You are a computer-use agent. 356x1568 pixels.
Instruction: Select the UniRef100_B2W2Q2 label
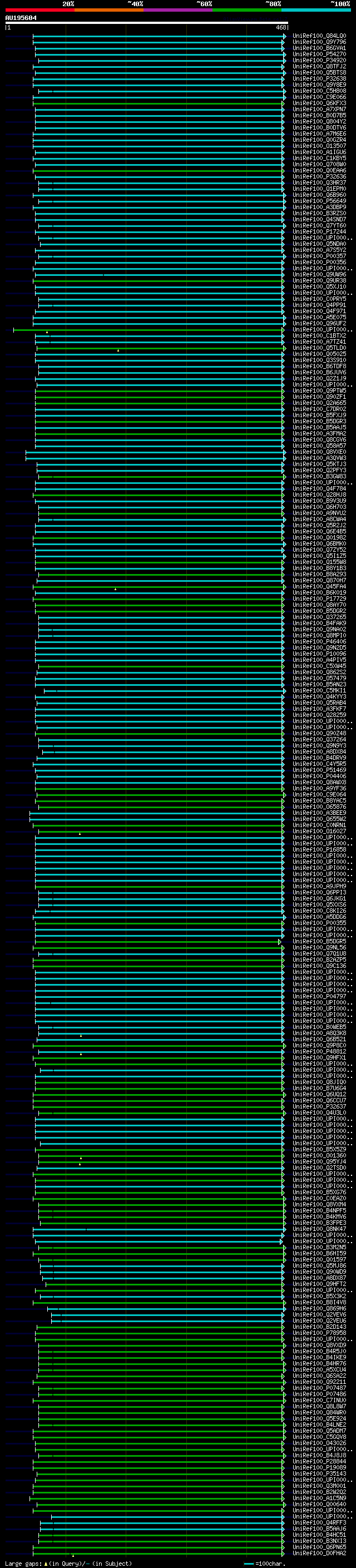(x=319, y=1492)
